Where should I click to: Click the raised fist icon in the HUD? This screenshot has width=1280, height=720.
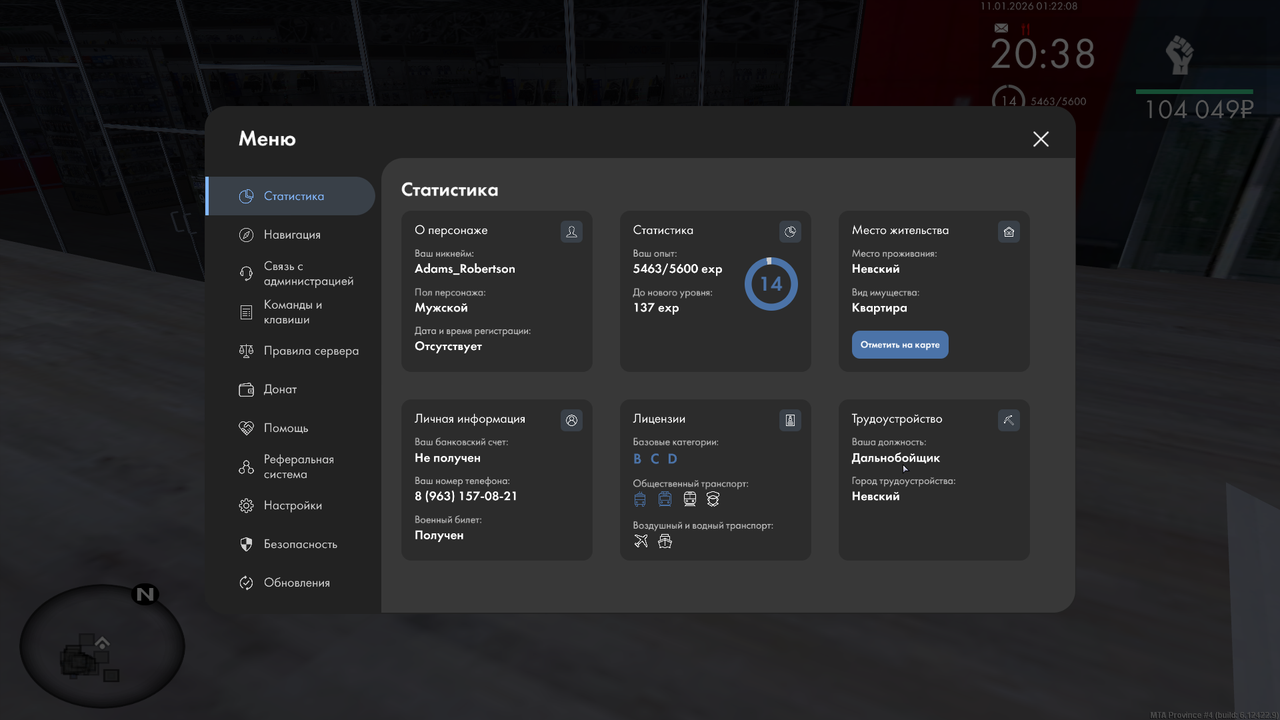click(1180, 55)
